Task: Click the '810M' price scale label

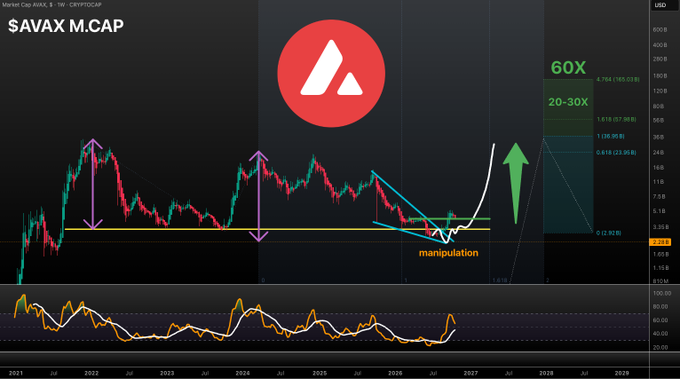Action: (660, 281)
